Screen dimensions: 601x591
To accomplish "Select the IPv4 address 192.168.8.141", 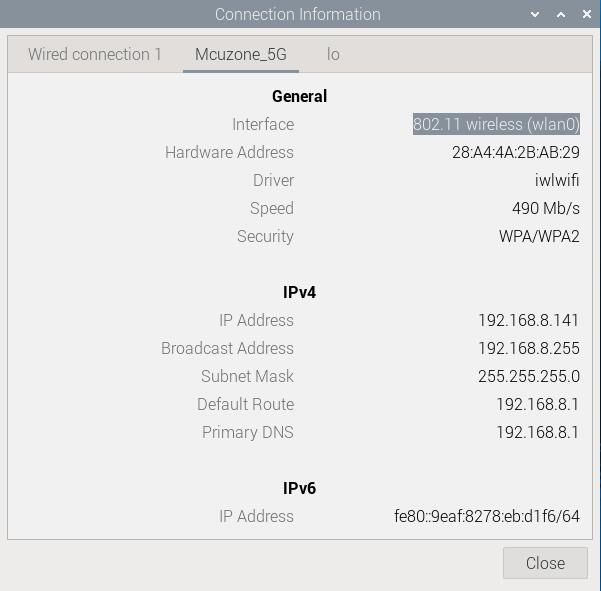I will (528, 320).
